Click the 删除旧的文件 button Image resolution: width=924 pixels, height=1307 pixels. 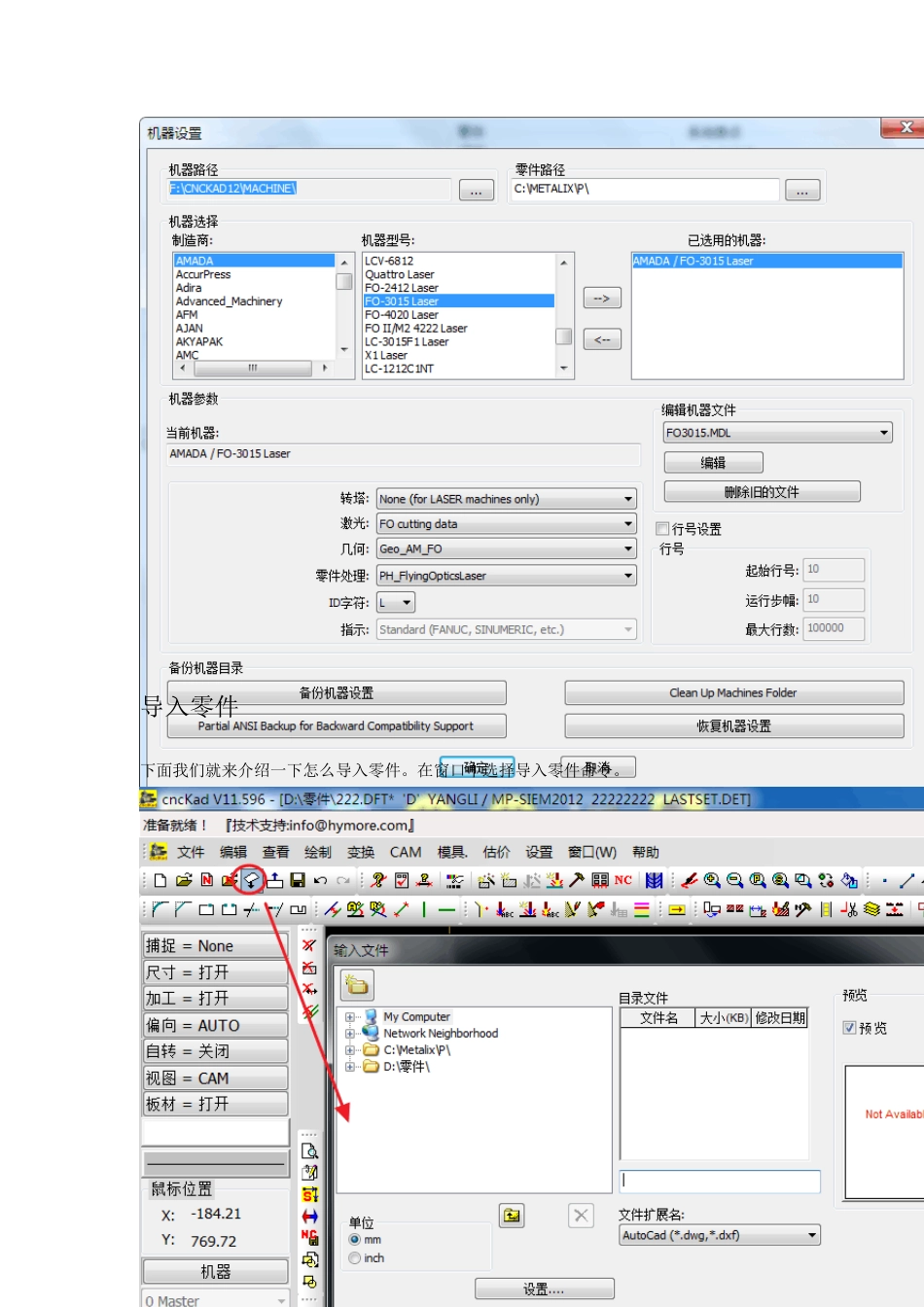(x=762, y=492)
